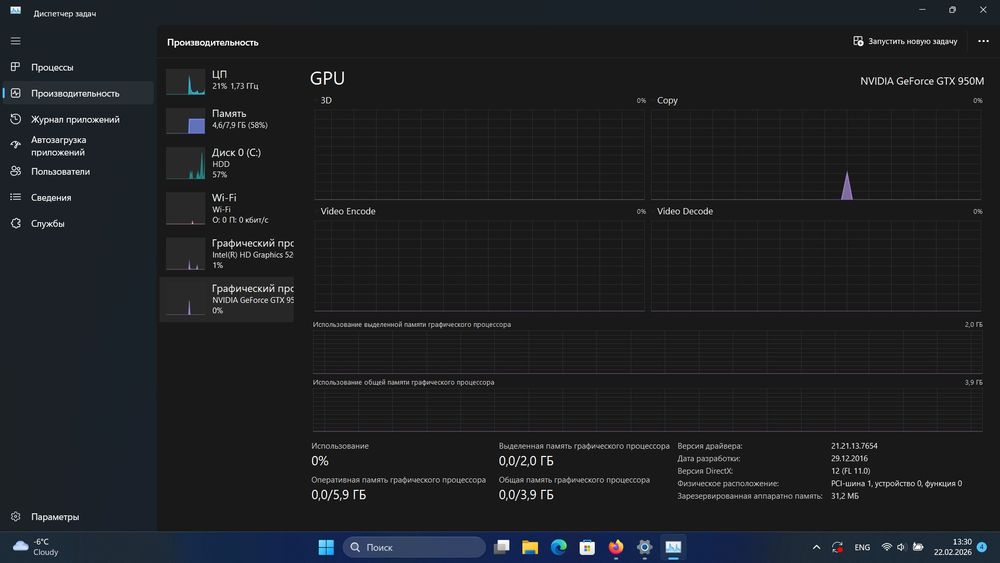Click the Пользователи people icon
Image resolution: width=1000 pixels, height=563 pixels.
pos(15,171)
